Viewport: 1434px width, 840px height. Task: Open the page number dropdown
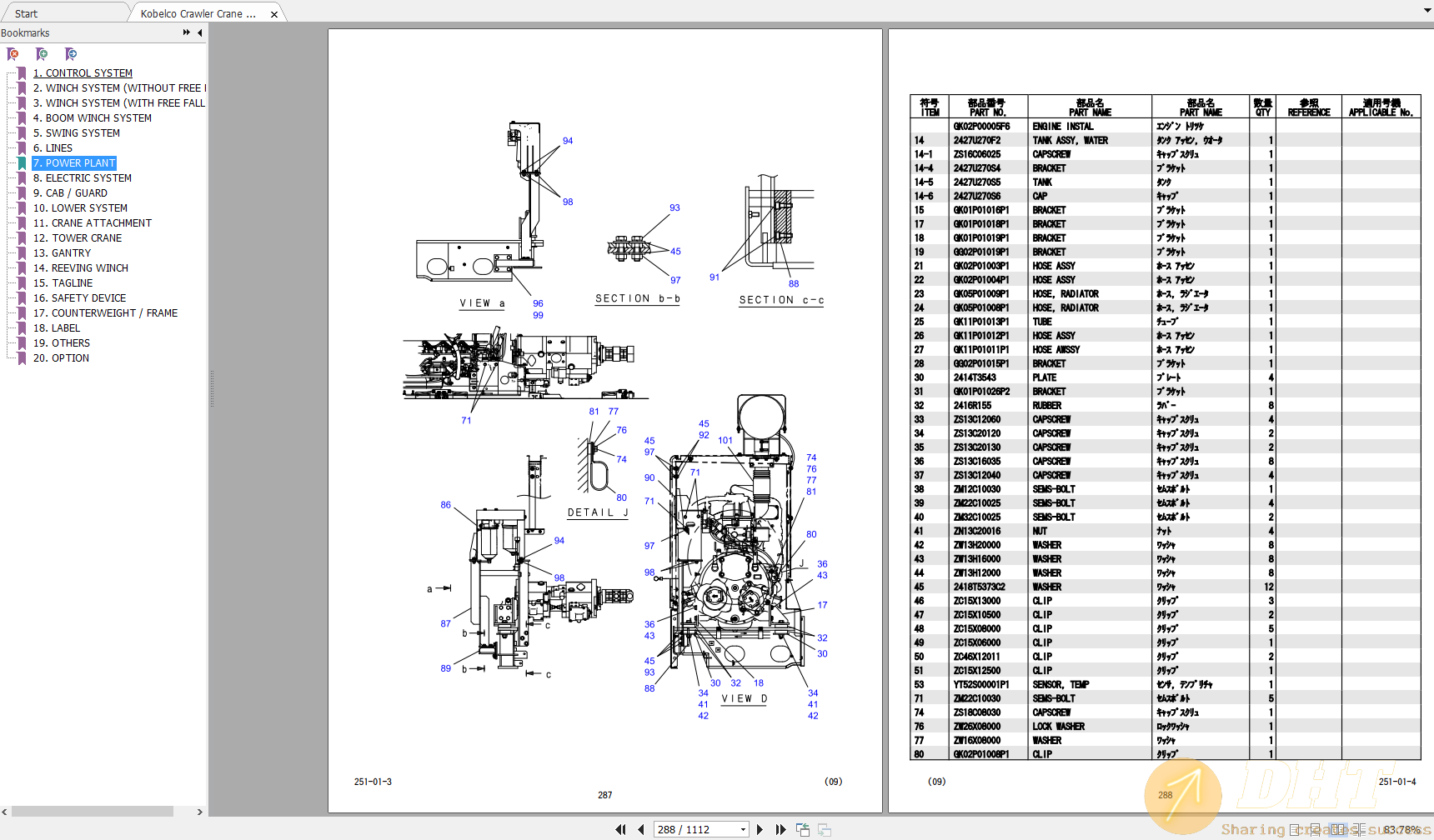(743, 829)
